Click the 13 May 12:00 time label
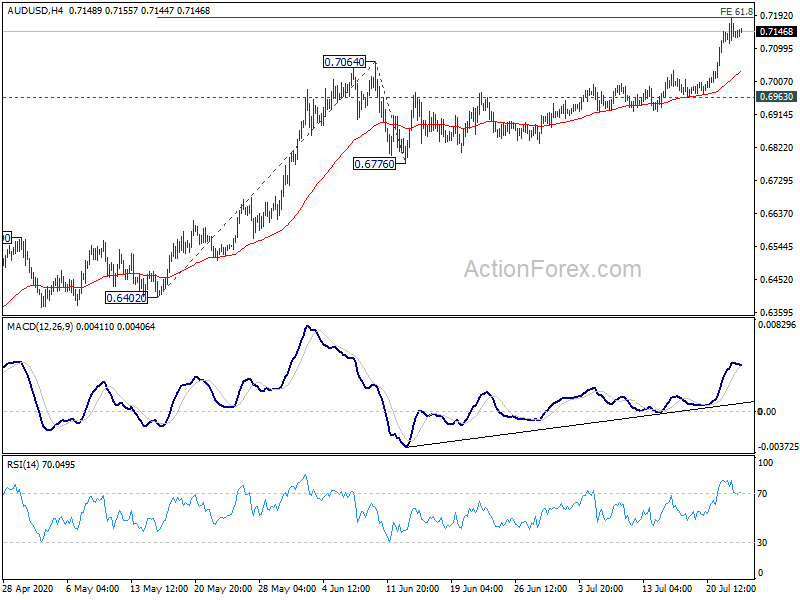 click(x=159, y=589)
